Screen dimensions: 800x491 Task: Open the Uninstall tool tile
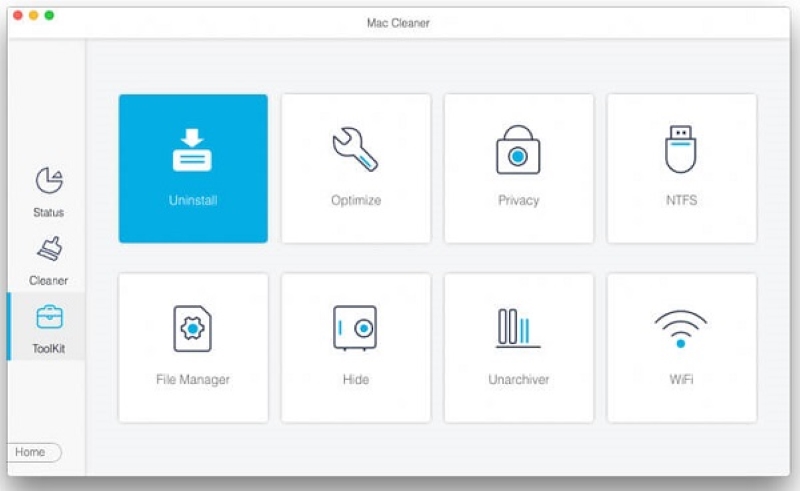click(x=193, y=168)
